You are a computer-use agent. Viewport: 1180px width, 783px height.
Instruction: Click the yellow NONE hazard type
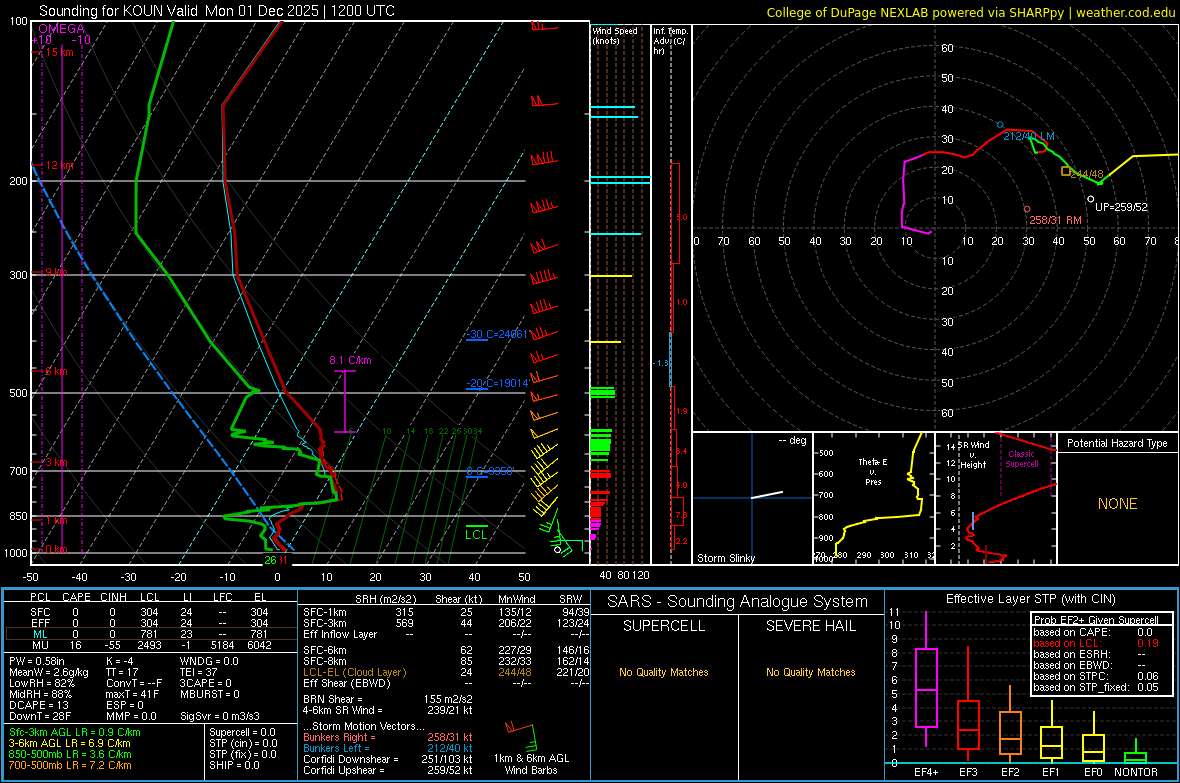(x=1117, y=504)
